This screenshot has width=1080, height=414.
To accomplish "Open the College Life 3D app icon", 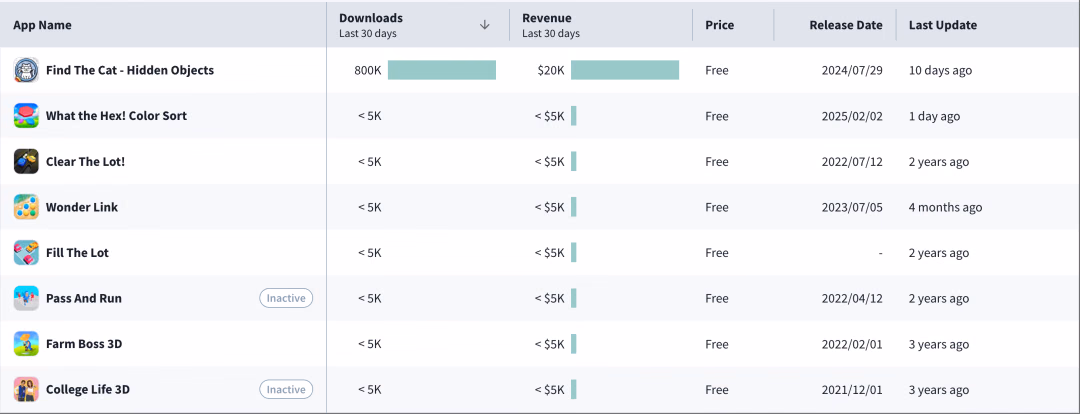I will (x=26, y=389).
